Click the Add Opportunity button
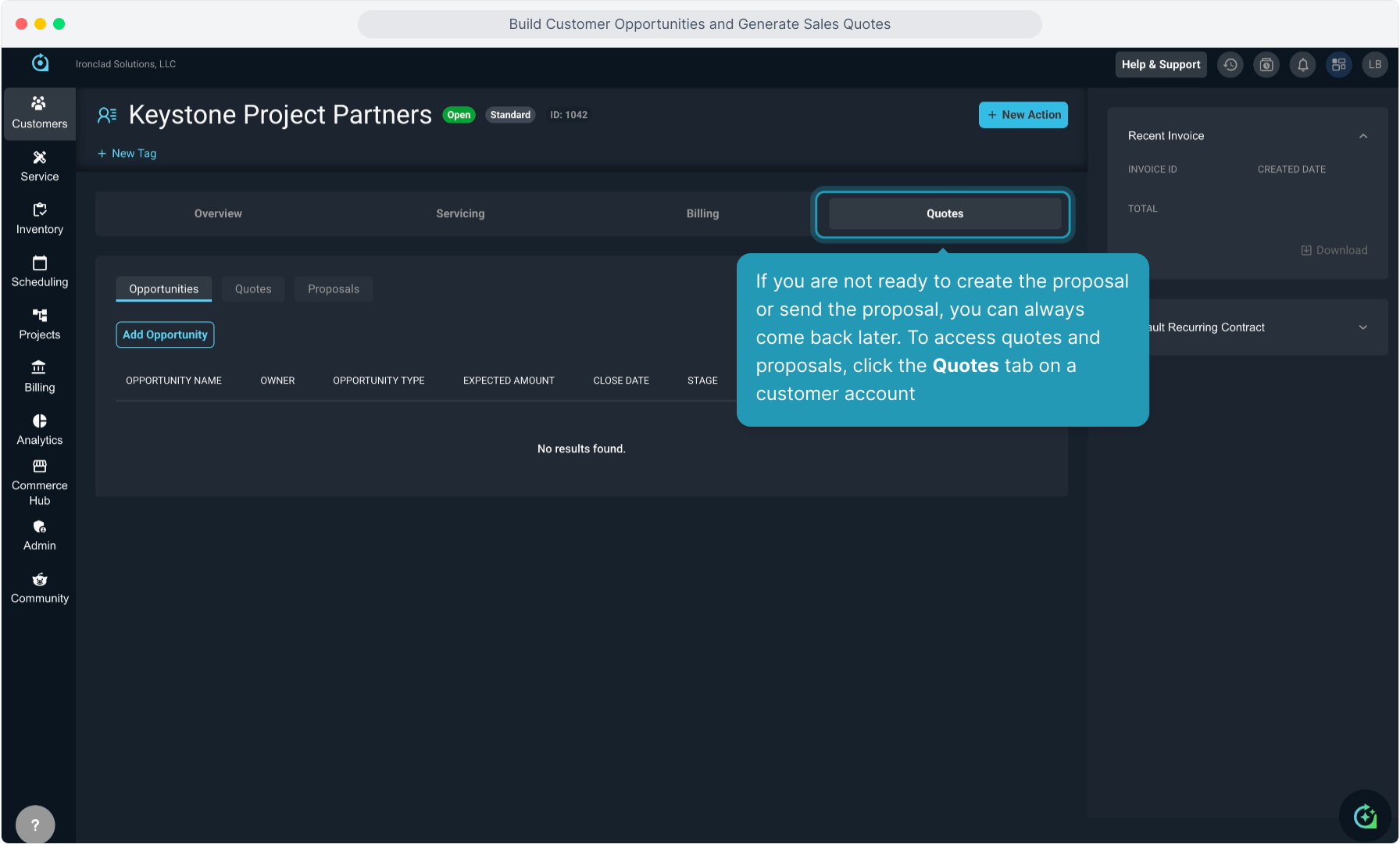This screenshot has height=844, width=1400. (165, 334)
